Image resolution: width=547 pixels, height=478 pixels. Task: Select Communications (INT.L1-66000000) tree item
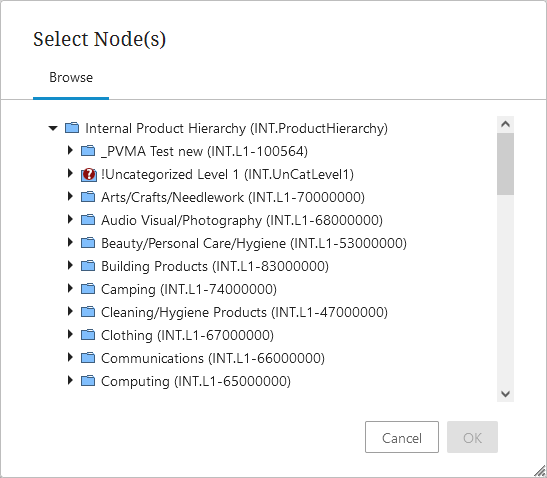213,358
